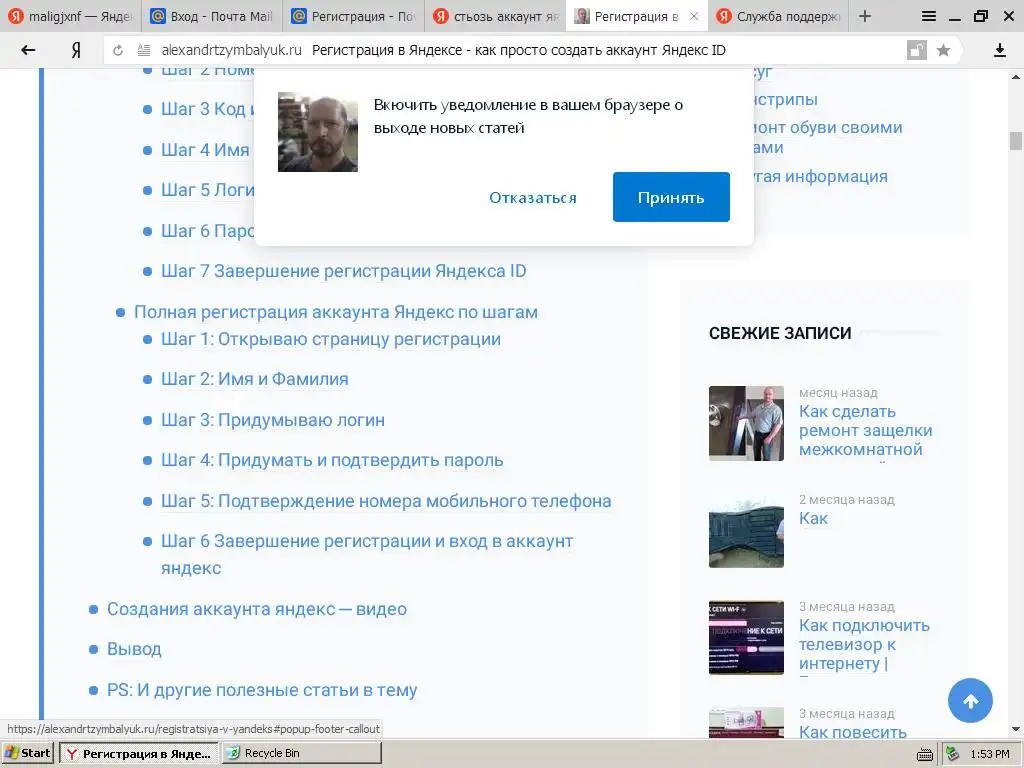The image size is (1024, 768).
Task: Click the author photo in notification popup
Action: (317, 132)
